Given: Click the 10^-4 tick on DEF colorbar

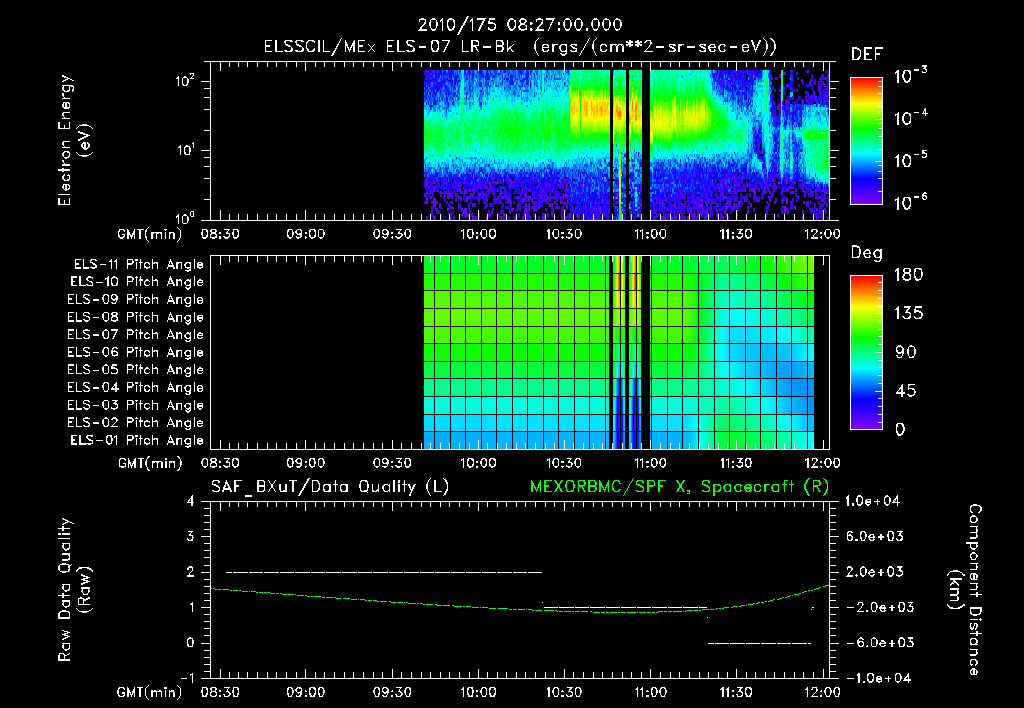Looking at the screenshot, I should point(910,118).
